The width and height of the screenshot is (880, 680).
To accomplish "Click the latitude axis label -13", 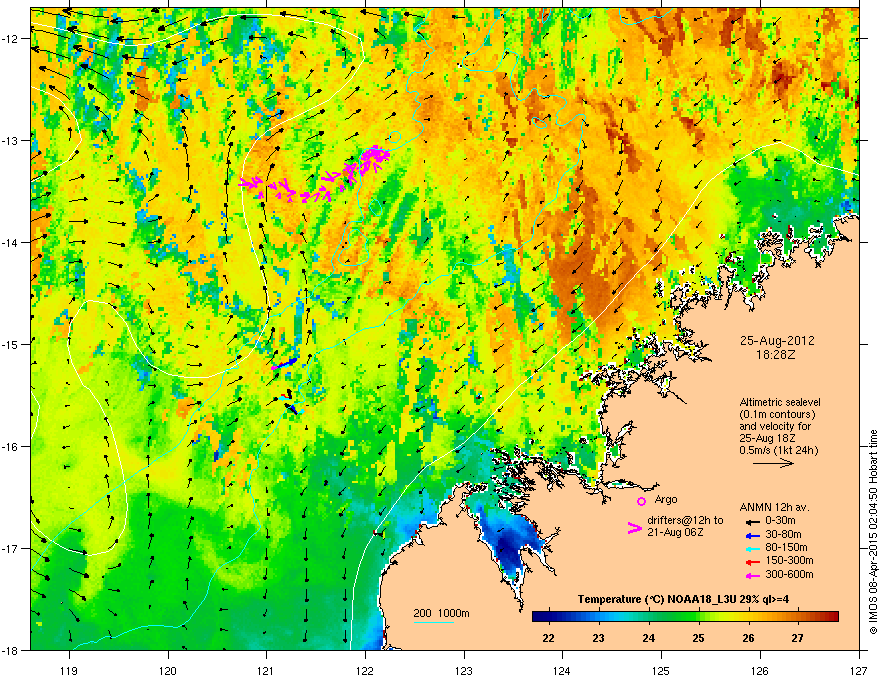I will tap(11, 141).
